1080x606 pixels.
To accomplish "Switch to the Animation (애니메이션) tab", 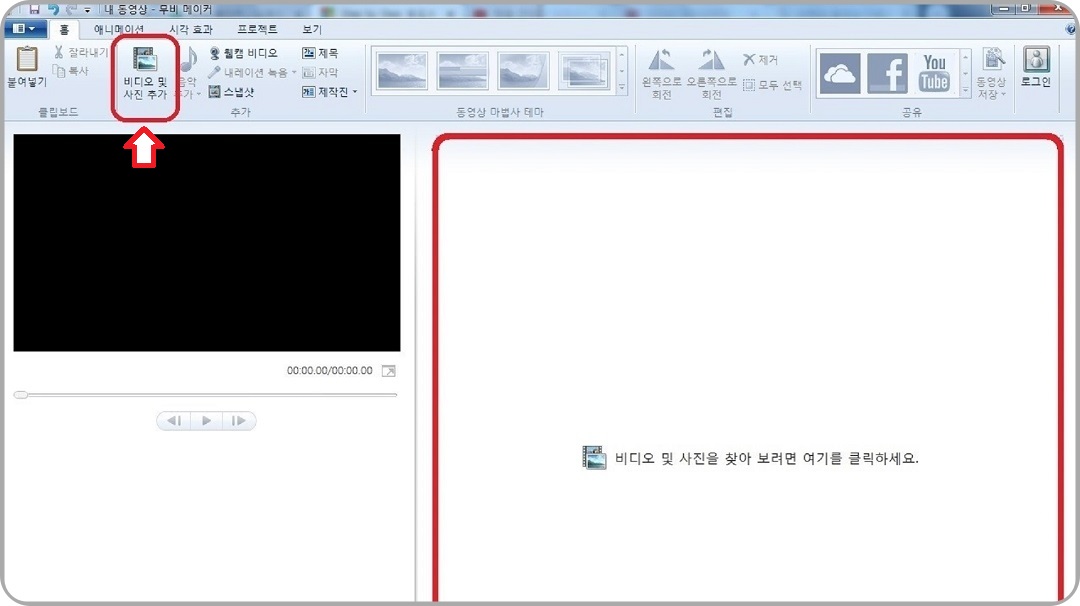I will click(116, 28).
